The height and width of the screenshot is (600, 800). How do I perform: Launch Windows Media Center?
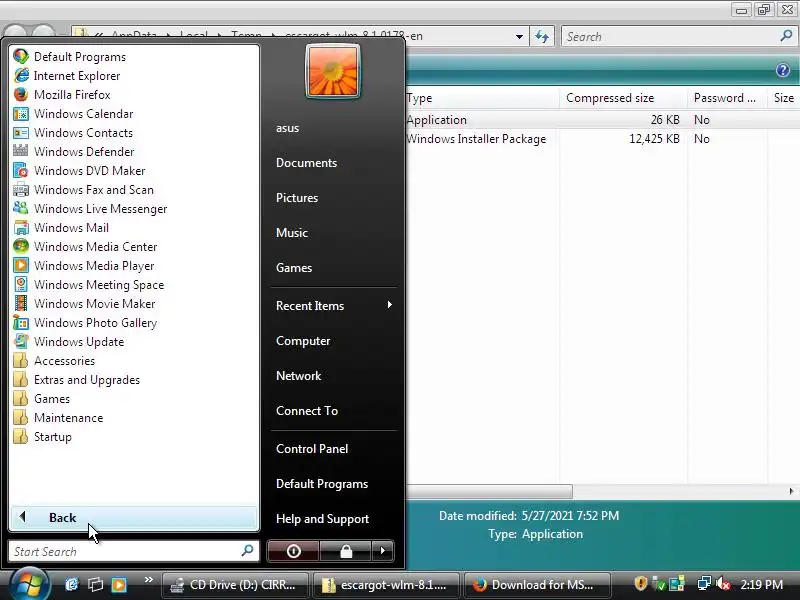[85, 247]
